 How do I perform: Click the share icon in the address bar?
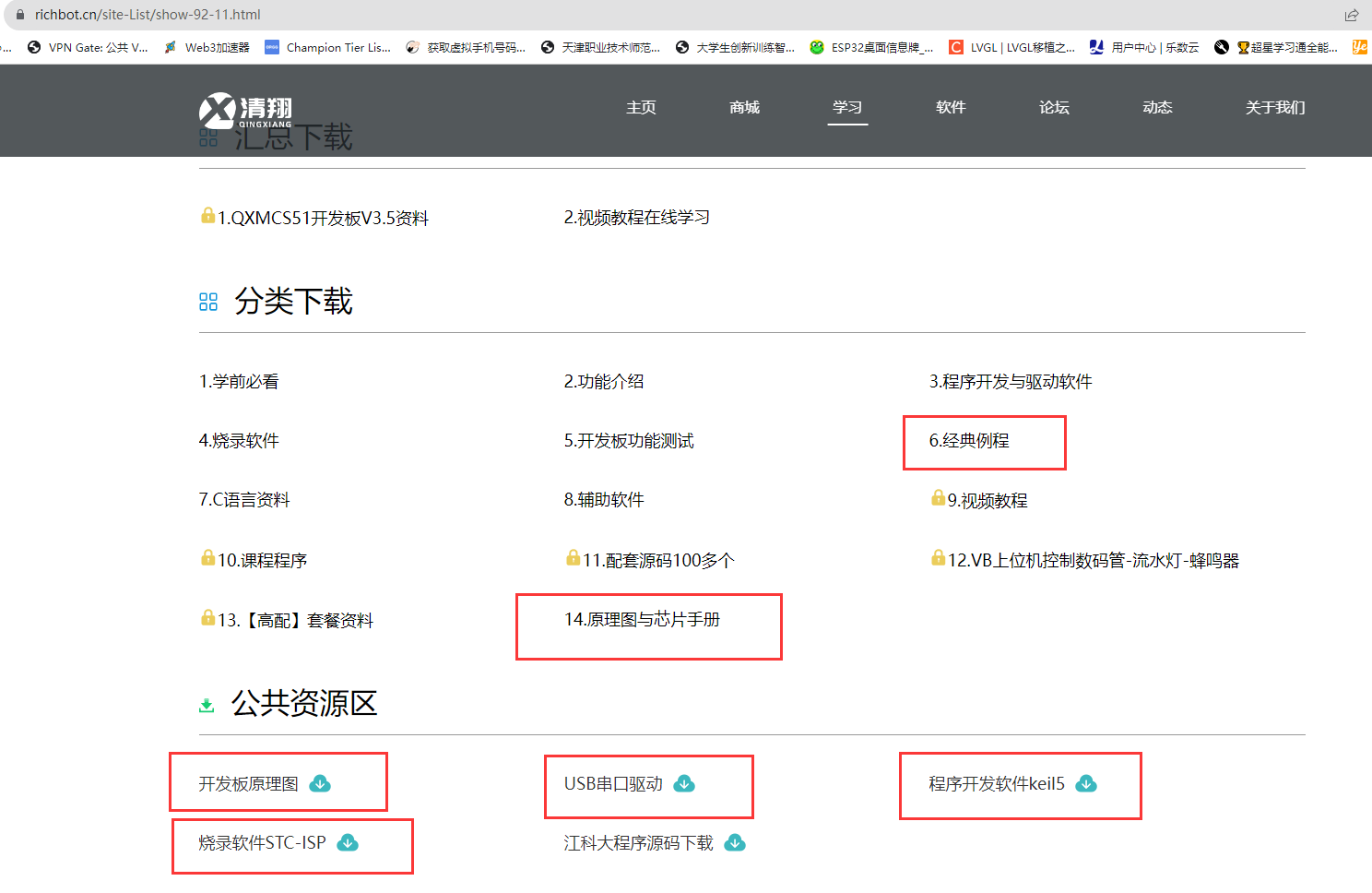pos(1352,15)
